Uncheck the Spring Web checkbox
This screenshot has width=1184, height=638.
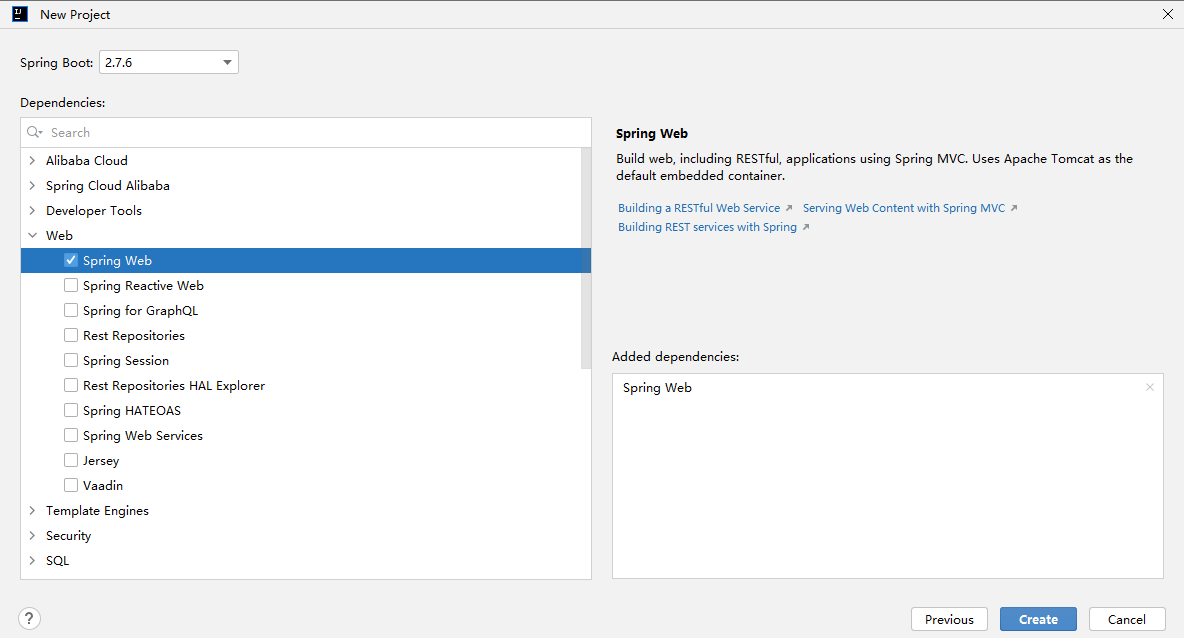71,260
